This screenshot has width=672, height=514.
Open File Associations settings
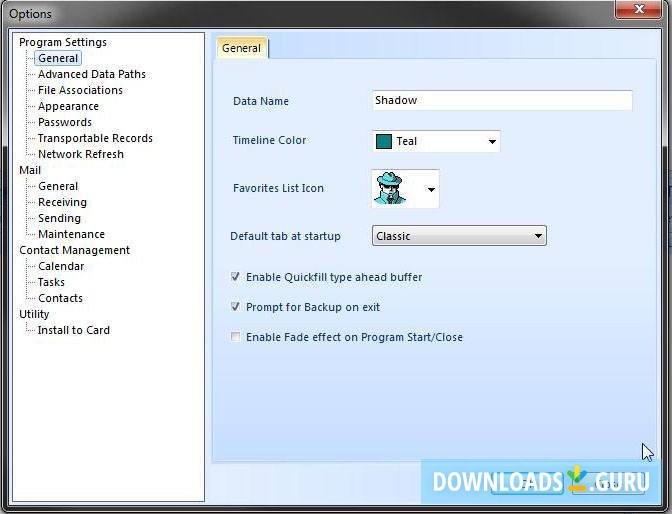pos(80,90)
